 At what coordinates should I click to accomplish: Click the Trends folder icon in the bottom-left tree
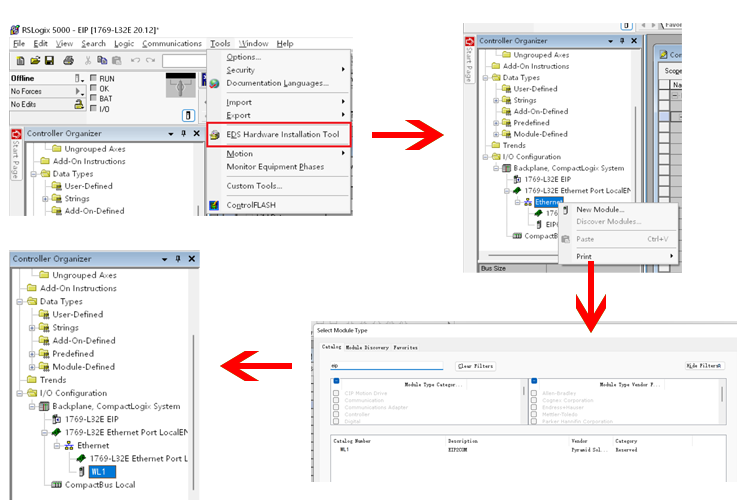point(32,379)
